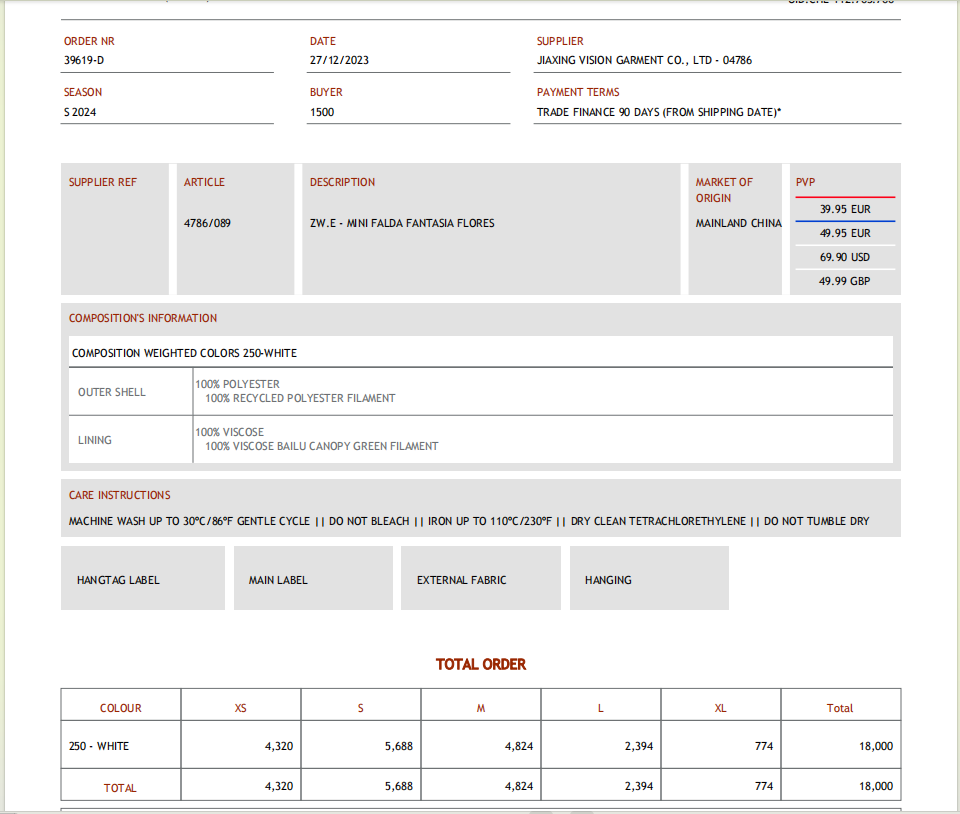Viewport: 960px width, 814px height.
Task: Select the XS column header in Total Order
Action: 241,708
